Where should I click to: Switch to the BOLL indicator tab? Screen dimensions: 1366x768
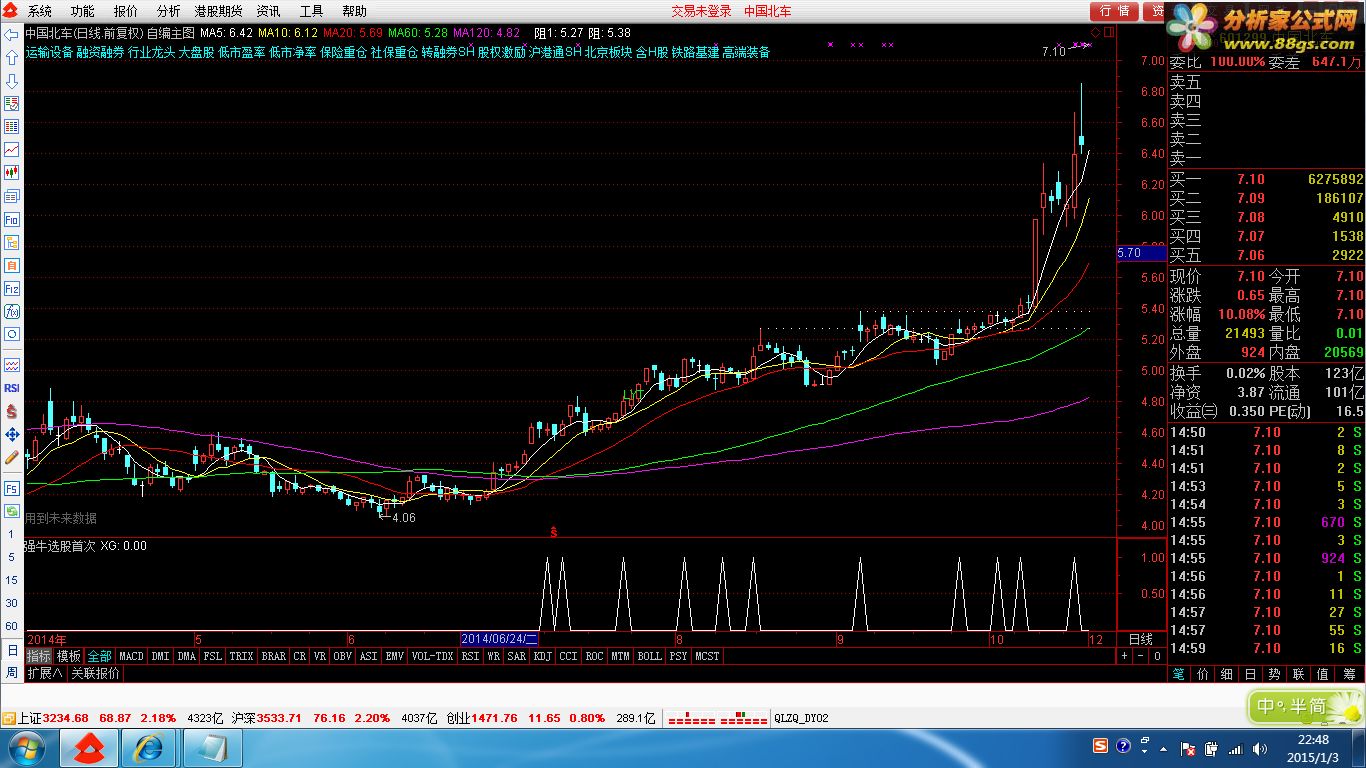649,656
